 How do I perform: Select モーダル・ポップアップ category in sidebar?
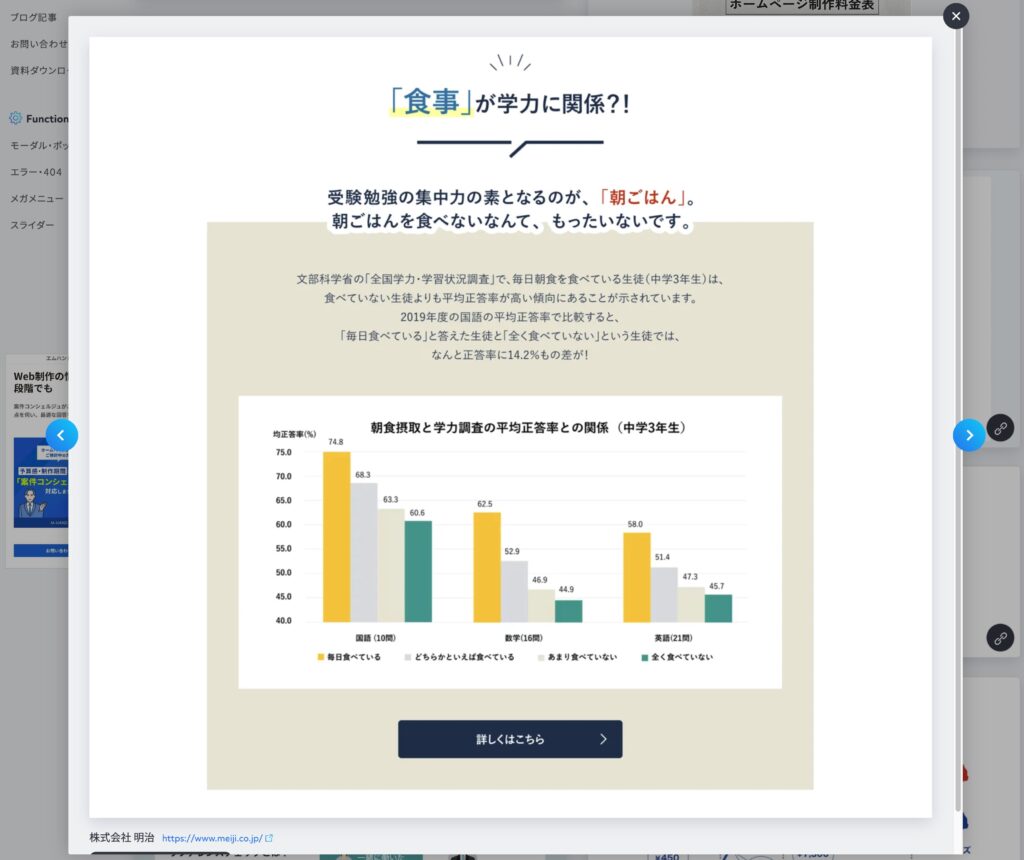click(x=38, y=146)
